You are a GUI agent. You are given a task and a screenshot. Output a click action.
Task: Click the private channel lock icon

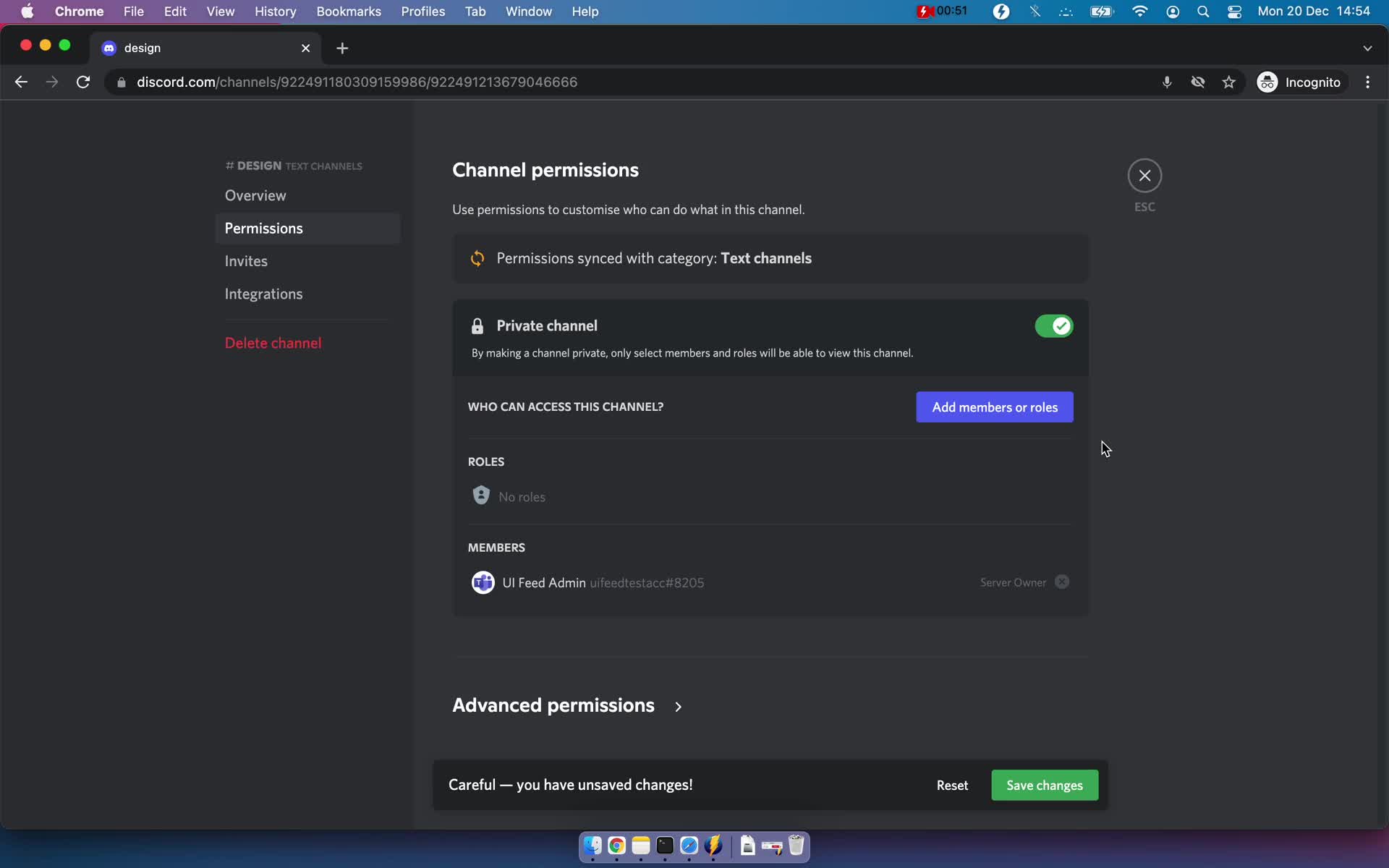[477, 326]
